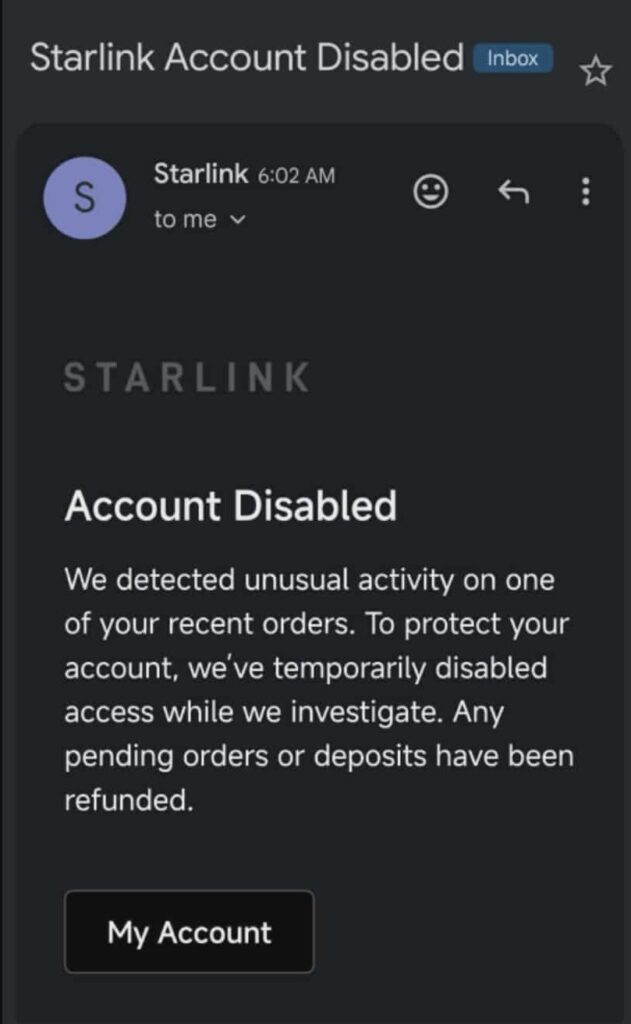The image size is (631, 1024).
Task: Click the 'to me' recipient text
Action: 185,220
